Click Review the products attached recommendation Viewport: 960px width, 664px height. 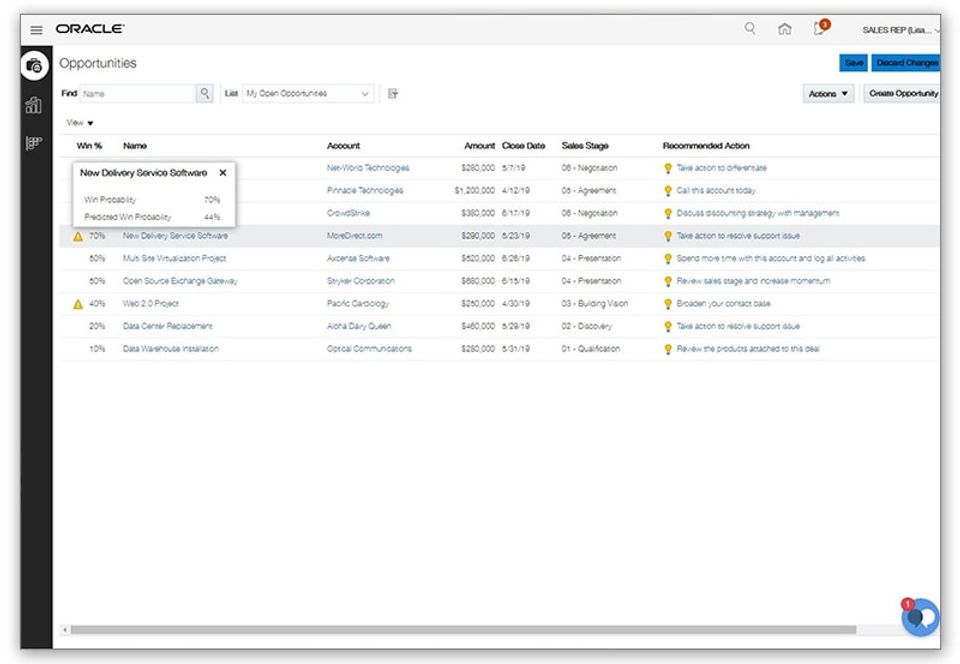click(x=748, y=349)
